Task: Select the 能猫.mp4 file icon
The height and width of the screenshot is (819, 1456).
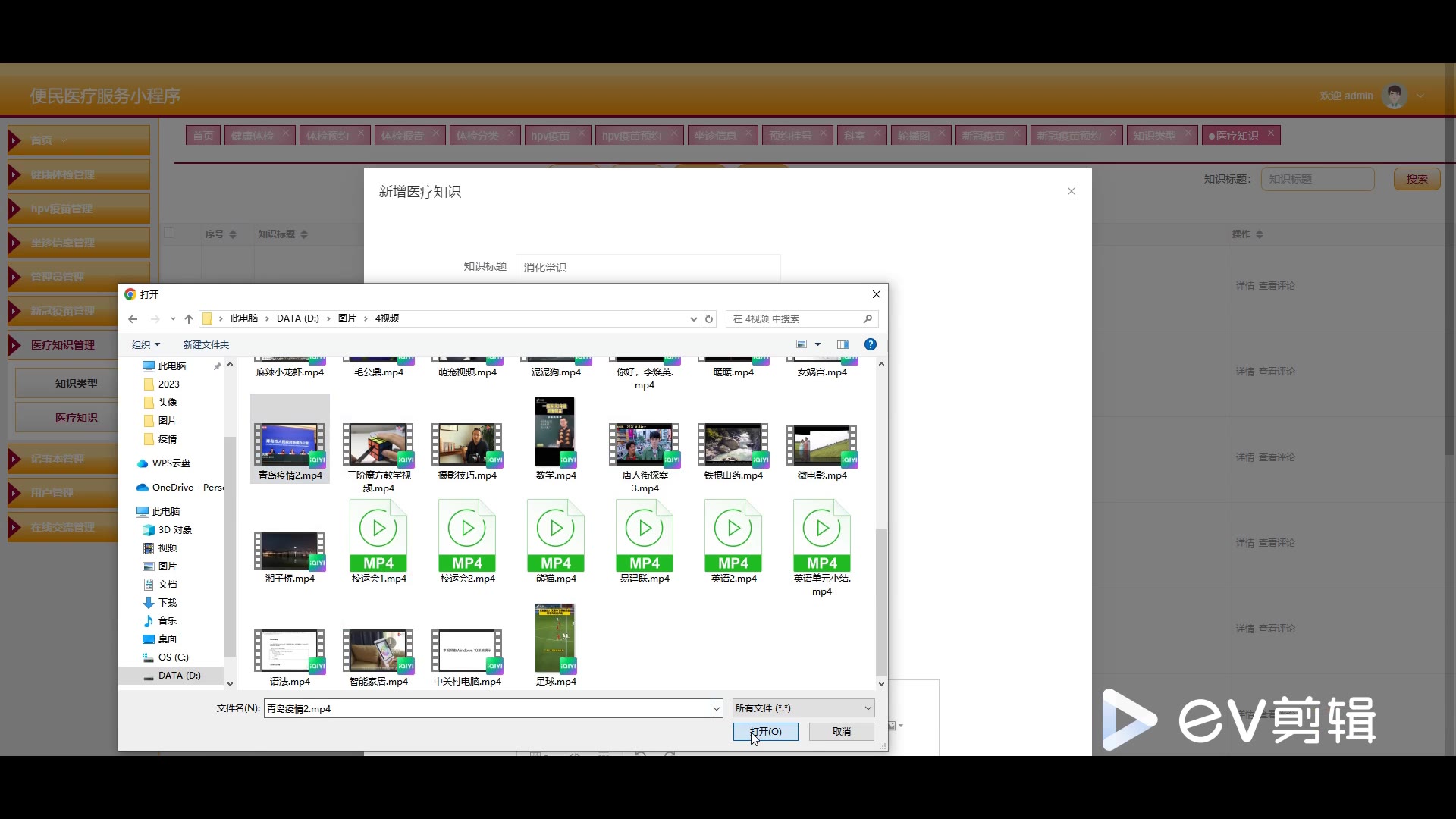Action: (556, 535)
